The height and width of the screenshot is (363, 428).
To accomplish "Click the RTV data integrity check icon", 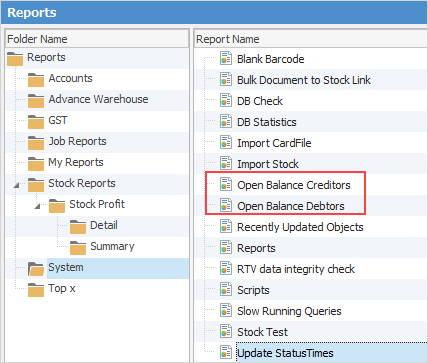I will point(226,269).
